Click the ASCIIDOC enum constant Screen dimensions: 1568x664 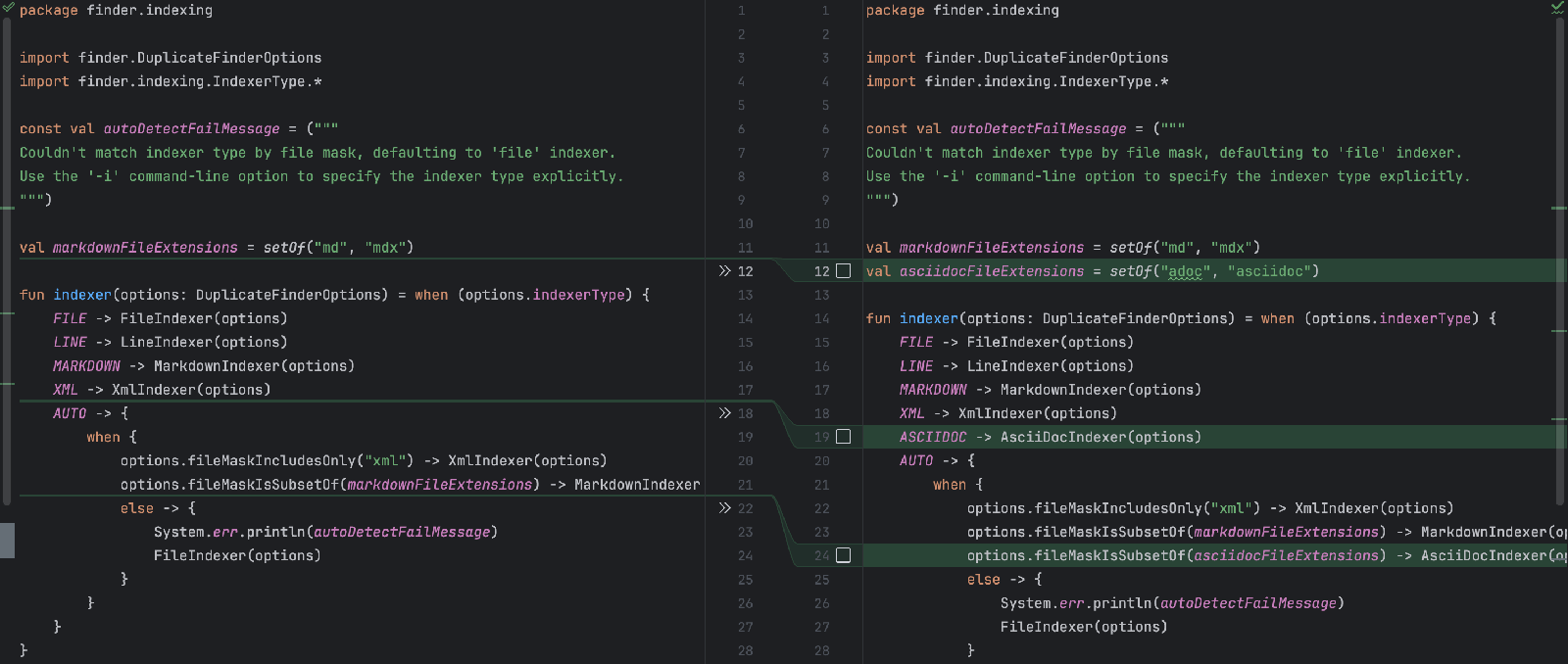point(933,437)
